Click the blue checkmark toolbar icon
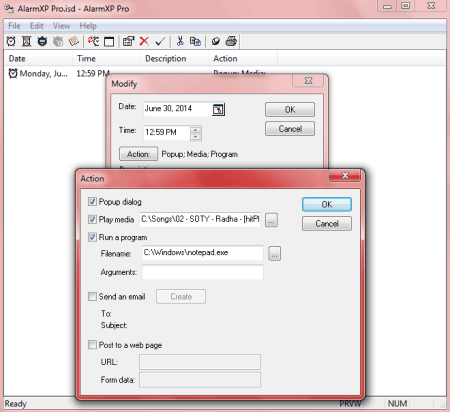The image size is (450, 412). pyautogui.click(x=160, y=41)
